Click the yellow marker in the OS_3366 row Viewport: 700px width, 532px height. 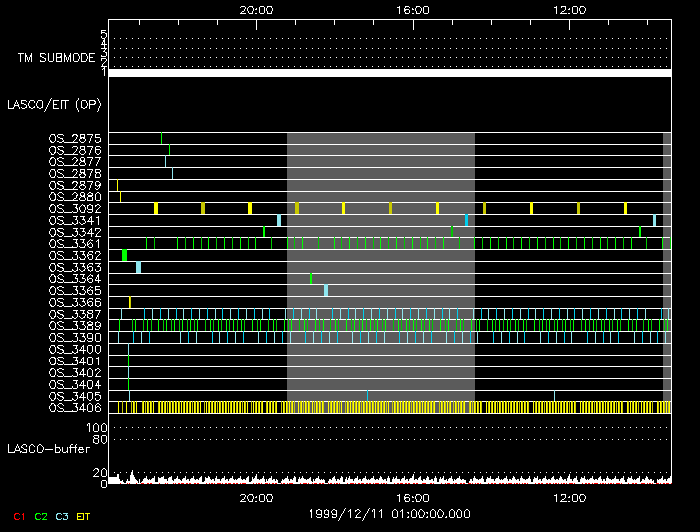point(130,302)
